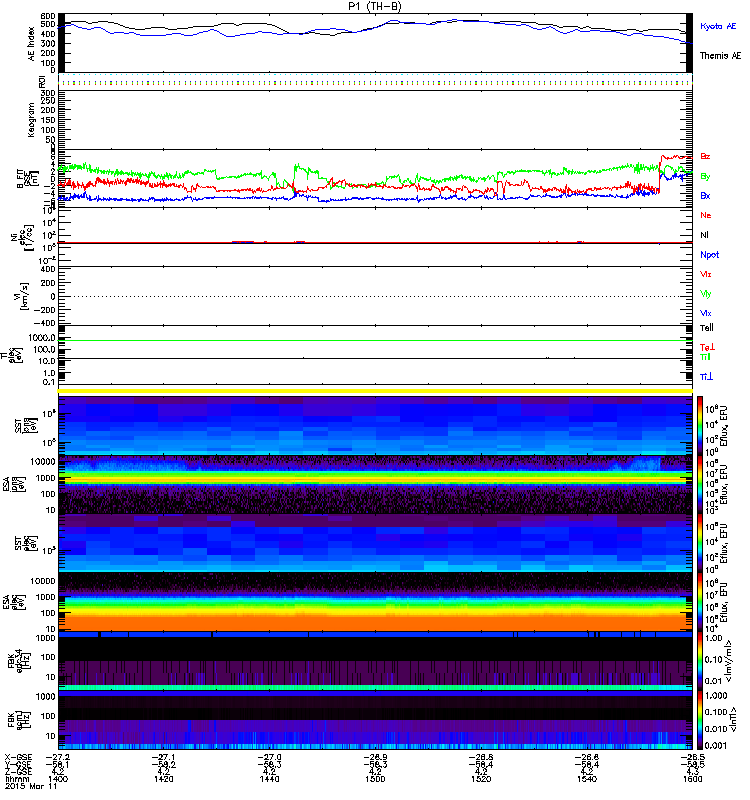Click the red Viz velocity legend label
Screen dimensions: 750x800
[706, 273]
